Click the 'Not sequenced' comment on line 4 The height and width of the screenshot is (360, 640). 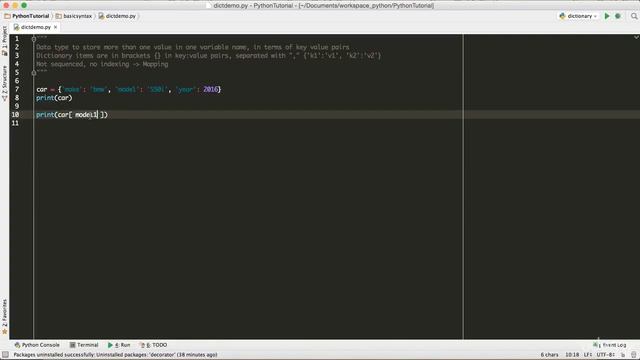(x=102, y=64)
